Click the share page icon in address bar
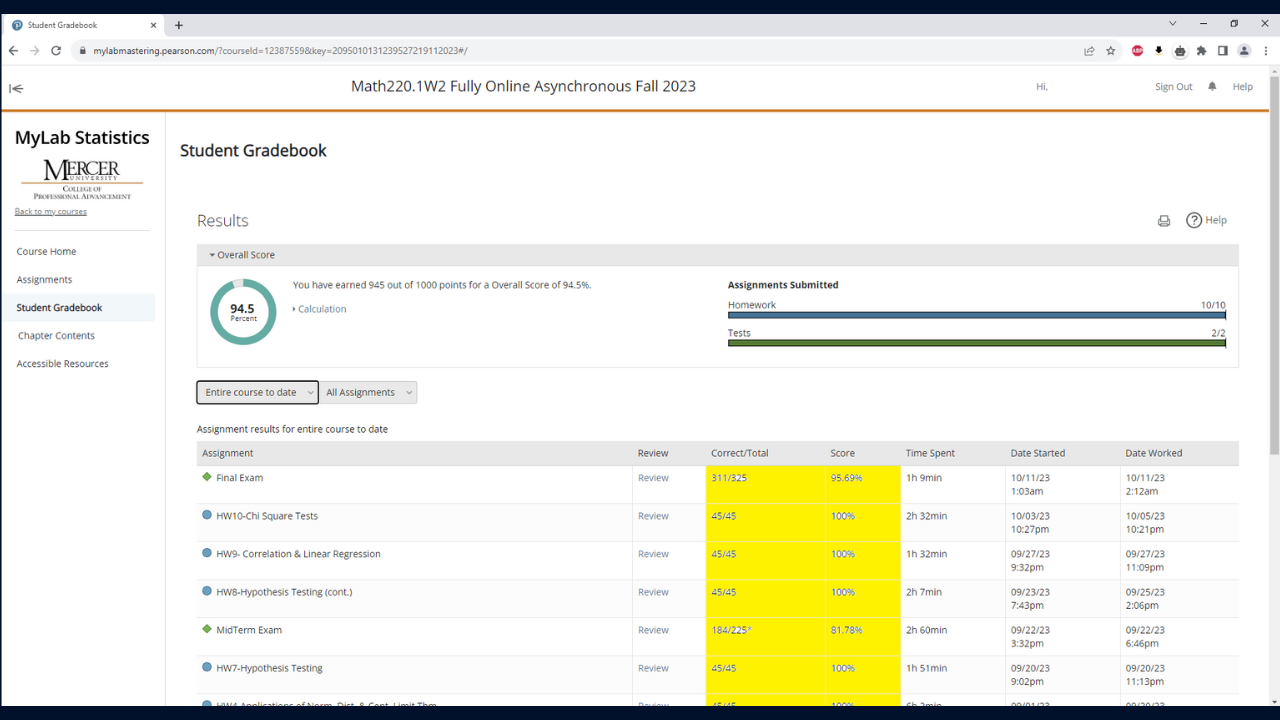1280x720 pixels. (x=1089, y=51)
